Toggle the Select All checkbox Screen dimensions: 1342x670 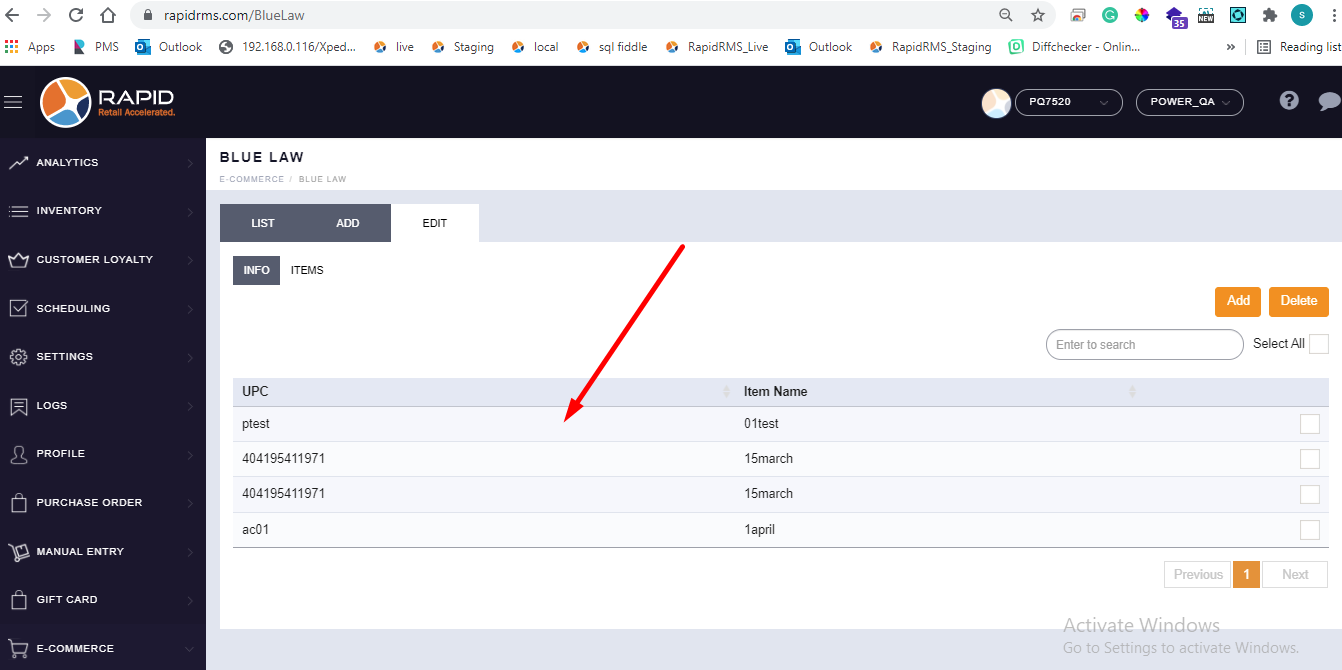(x=1319, y=344)
